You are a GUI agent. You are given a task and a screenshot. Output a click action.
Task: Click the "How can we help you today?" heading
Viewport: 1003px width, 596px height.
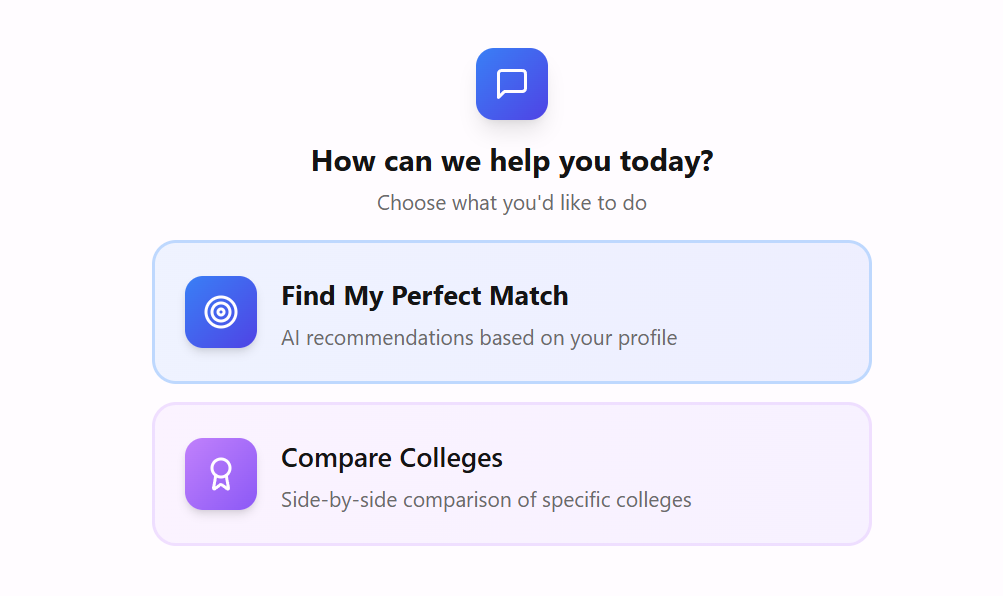[x=512, y=161]
